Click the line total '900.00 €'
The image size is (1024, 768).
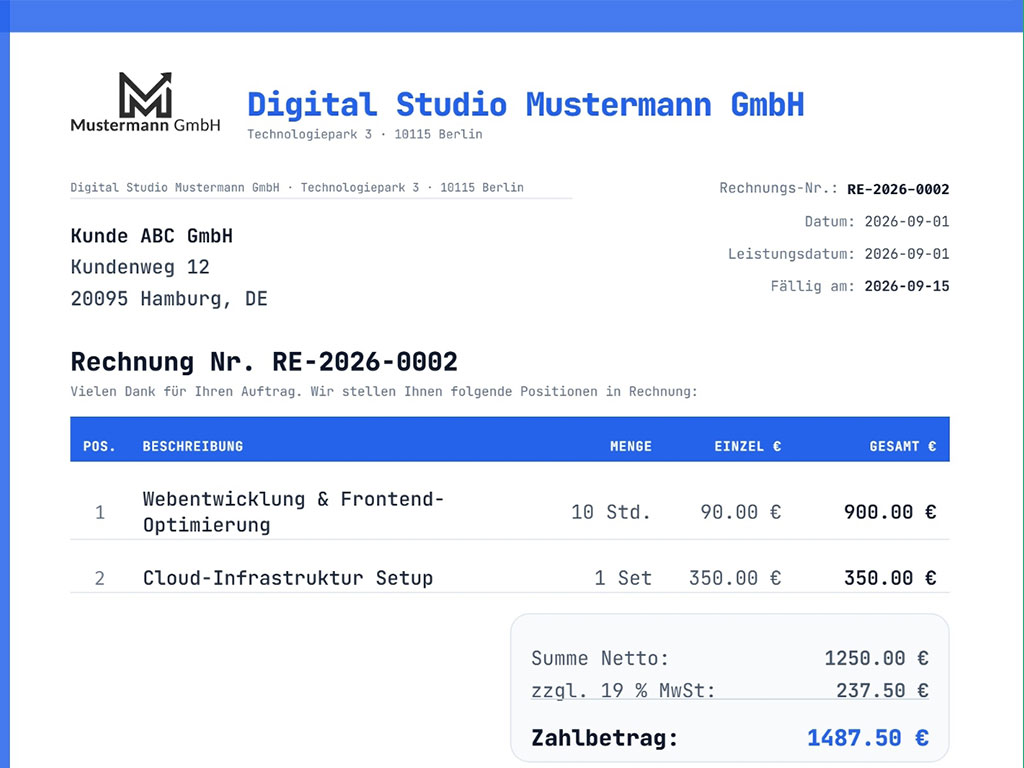pos(890,512)
